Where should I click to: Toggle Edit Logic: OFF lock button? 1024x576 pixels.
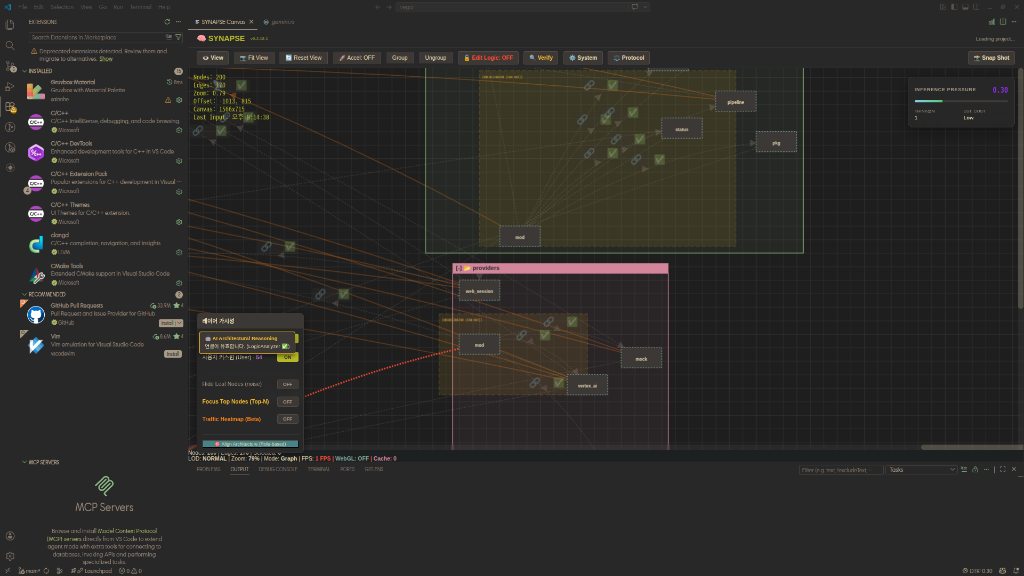tap(488, 57)
